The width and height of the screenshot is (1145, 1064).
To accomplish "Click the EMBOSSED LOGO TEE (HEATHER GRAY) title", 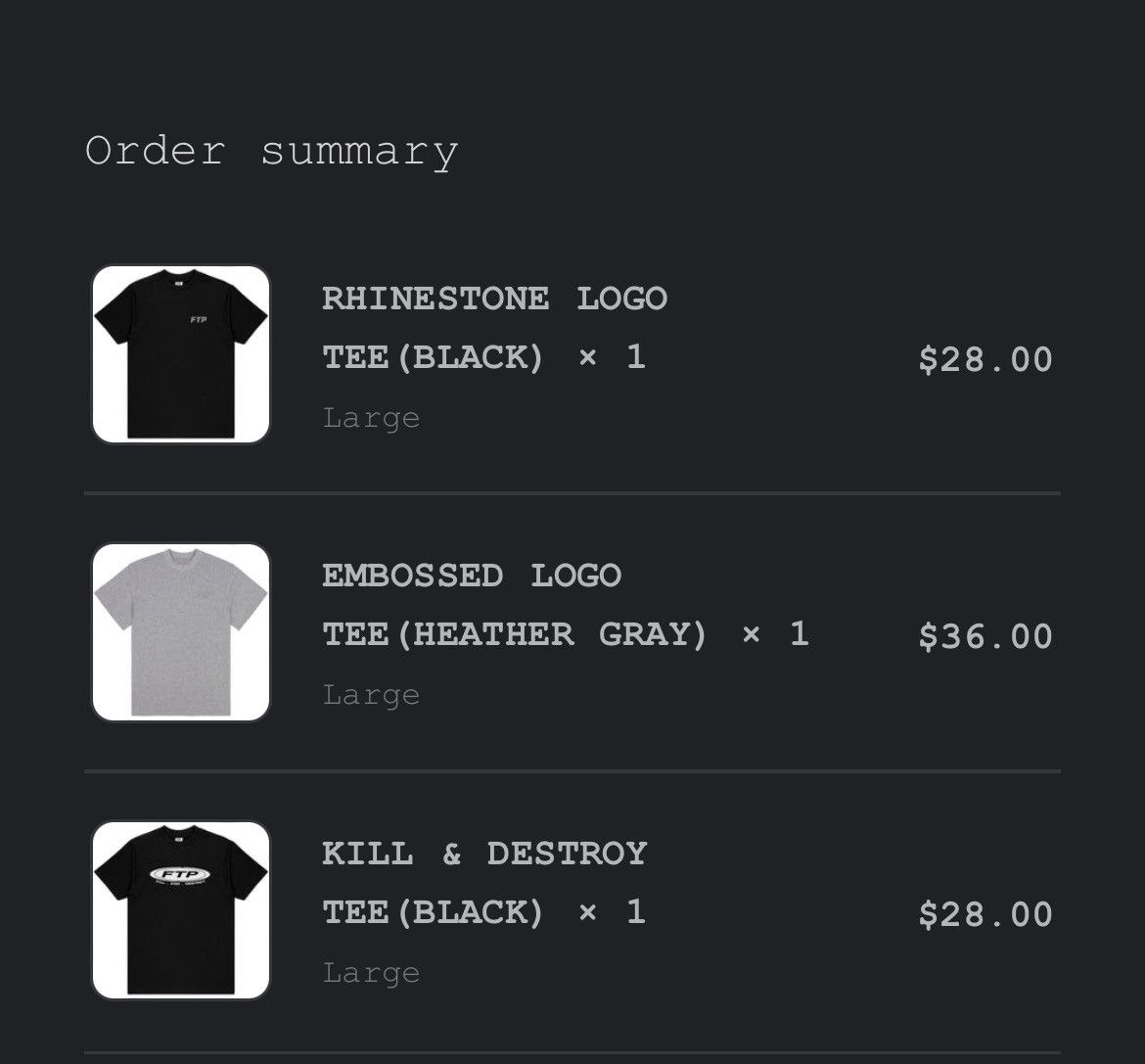I will [514, 604].
